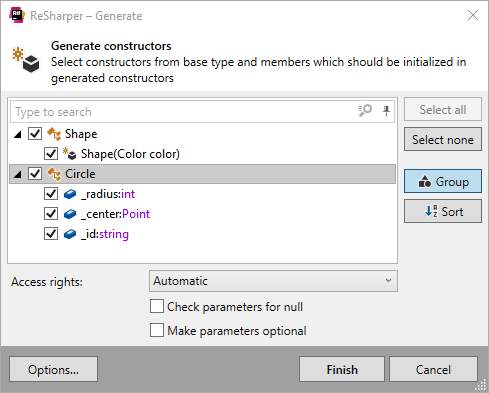Viewport: 489px width, 393px height.
Task: Click the search options magnifier icon
Action: (365, 110)
